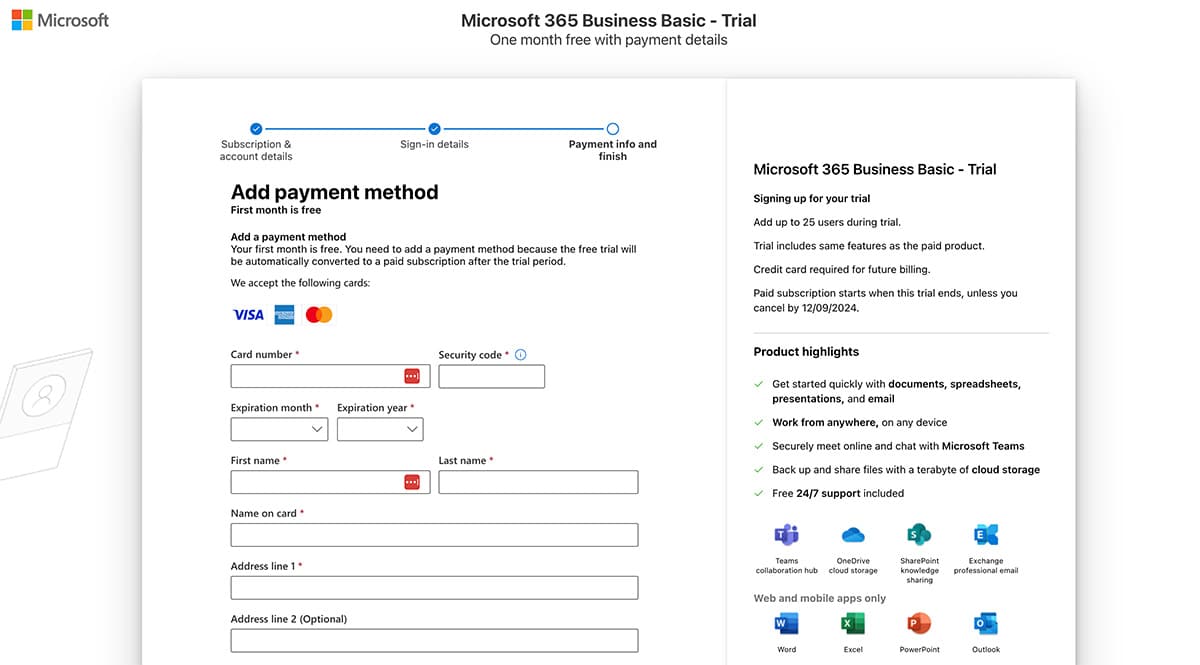Click the Visa card logo
Viewport: 1200px width, 665px height.
[x=247, y=314]
